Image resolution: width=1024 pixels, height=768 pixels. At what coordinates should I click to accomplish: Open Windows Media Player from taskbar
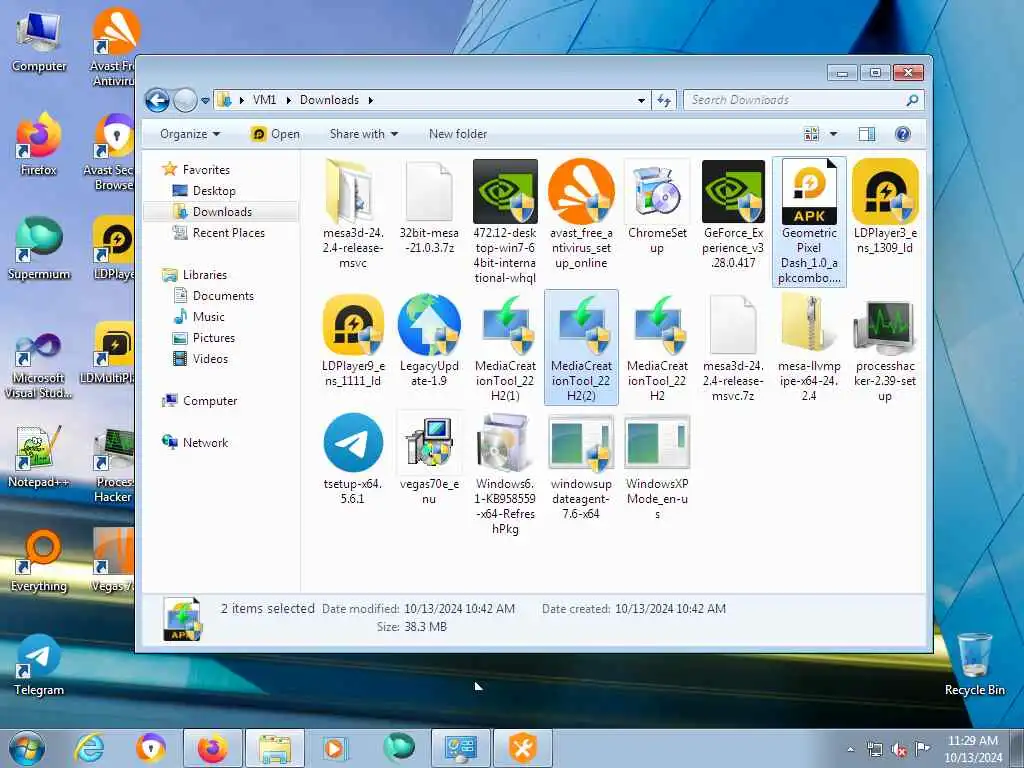(335, 748)
